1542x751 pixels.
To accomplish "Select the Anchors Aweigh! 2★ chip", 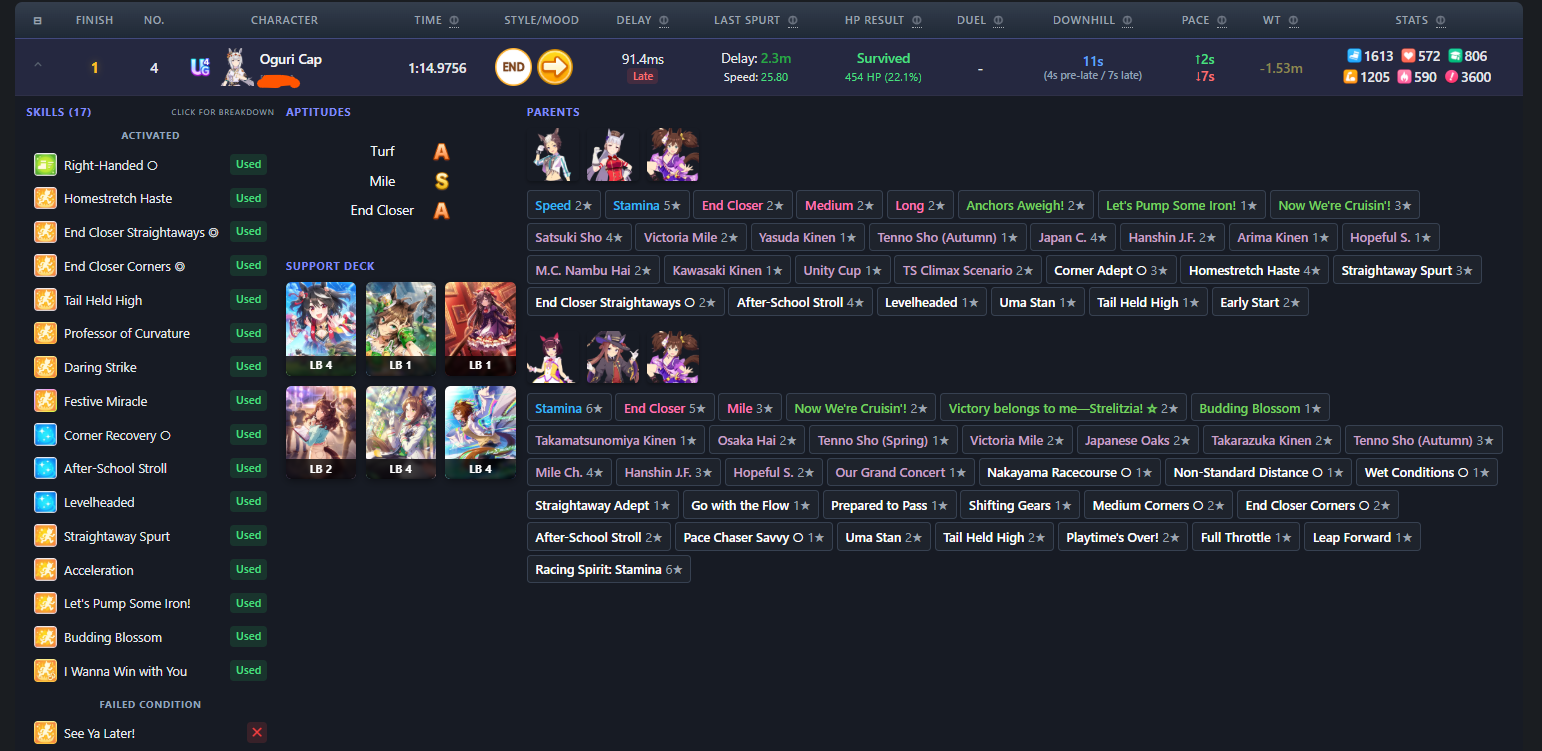I will (x=1025, y=205).
